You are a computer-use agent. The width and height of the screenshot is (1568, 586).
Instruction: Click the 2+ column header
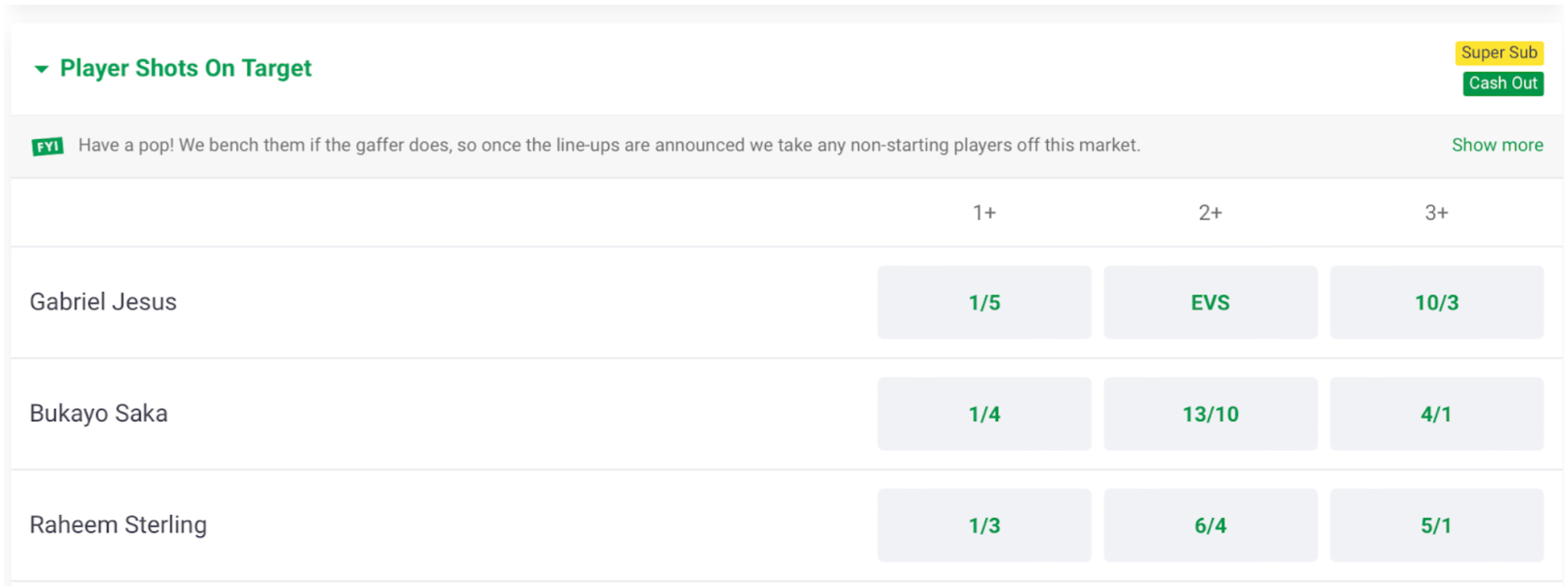click(x=1210, y=212)
